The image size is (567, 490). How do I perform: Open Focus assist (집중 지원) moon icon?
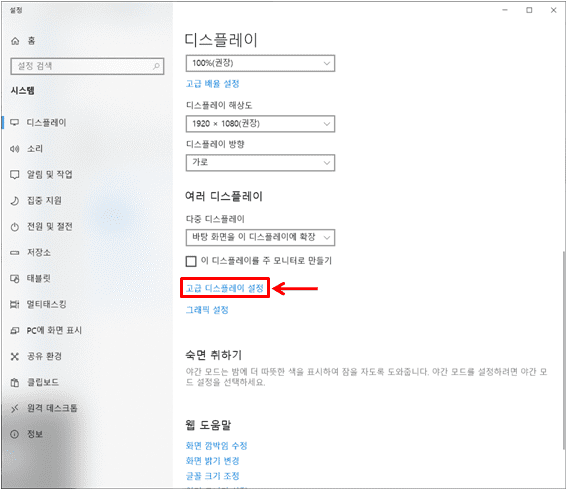14,201
